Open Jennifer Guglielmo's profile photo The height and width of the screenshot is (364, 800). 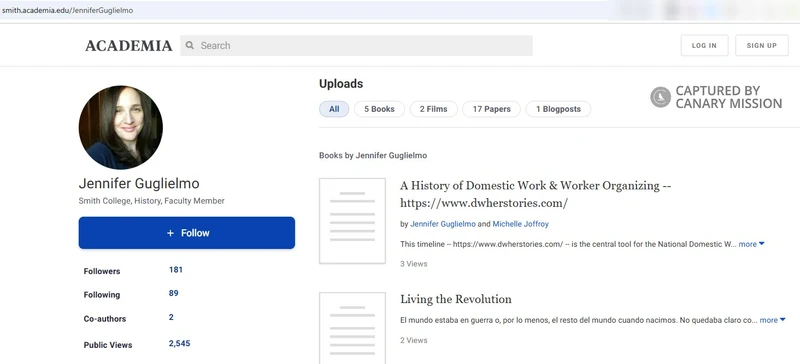point(121,127)
